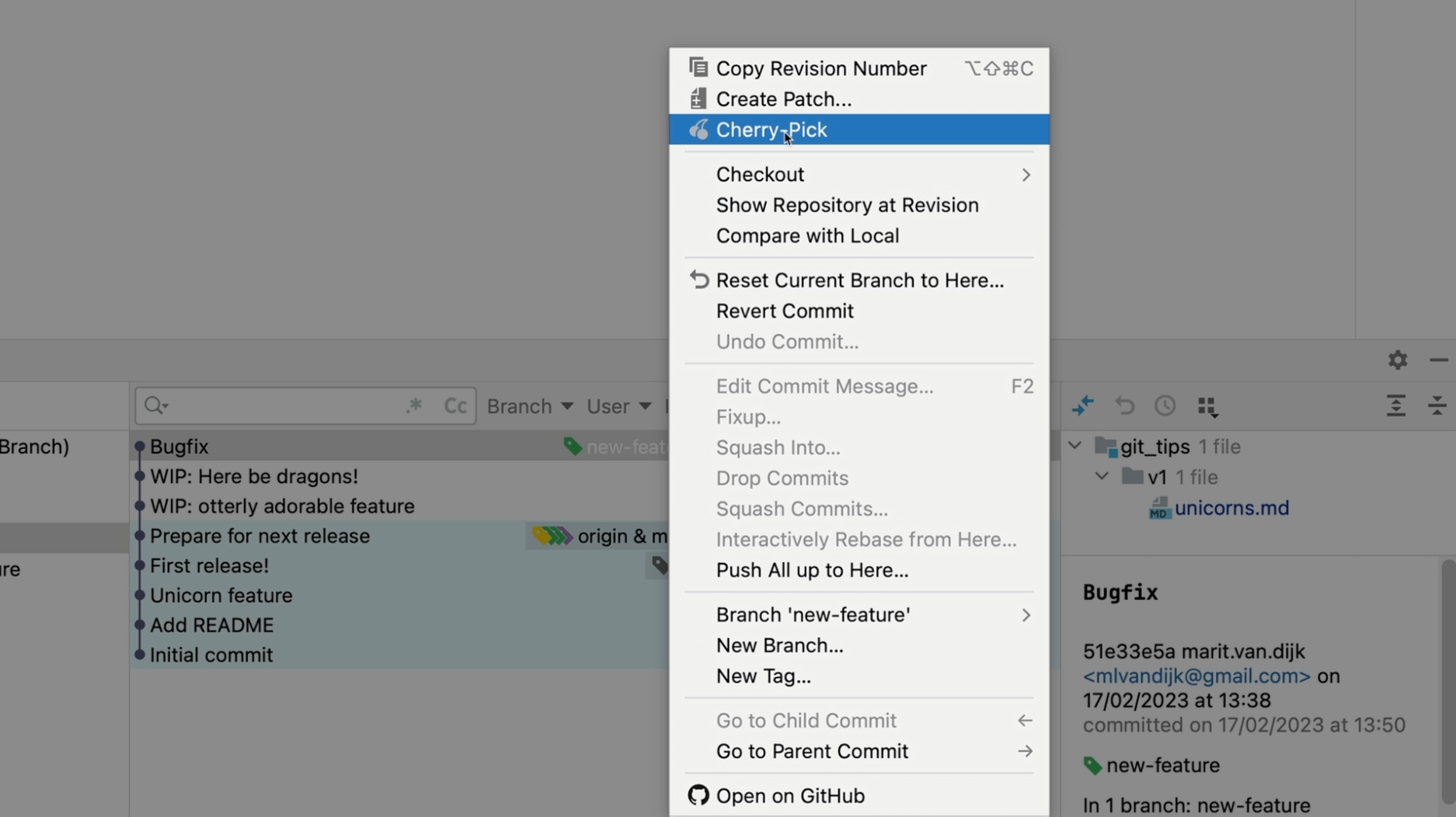Viewport: 1456px width, 817px height.
Task: Click Open on GitHub menu entry
Action: pos(789,795)
